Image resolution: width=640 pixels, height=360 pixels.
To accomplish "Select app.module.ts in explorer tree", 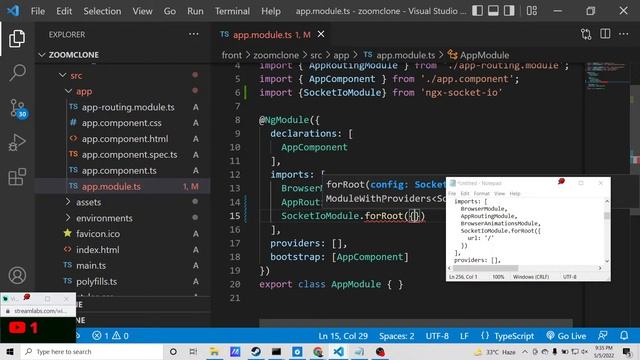I will [x=122, y=186].
